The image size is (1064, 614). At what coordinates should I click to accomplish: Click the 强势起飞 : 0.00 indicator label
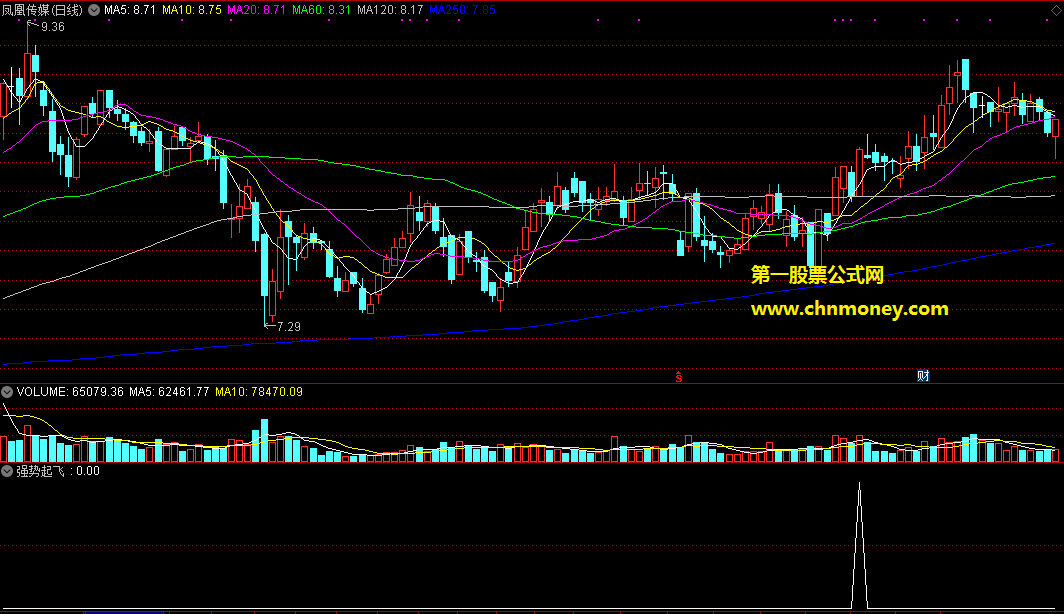pos(58,471)
